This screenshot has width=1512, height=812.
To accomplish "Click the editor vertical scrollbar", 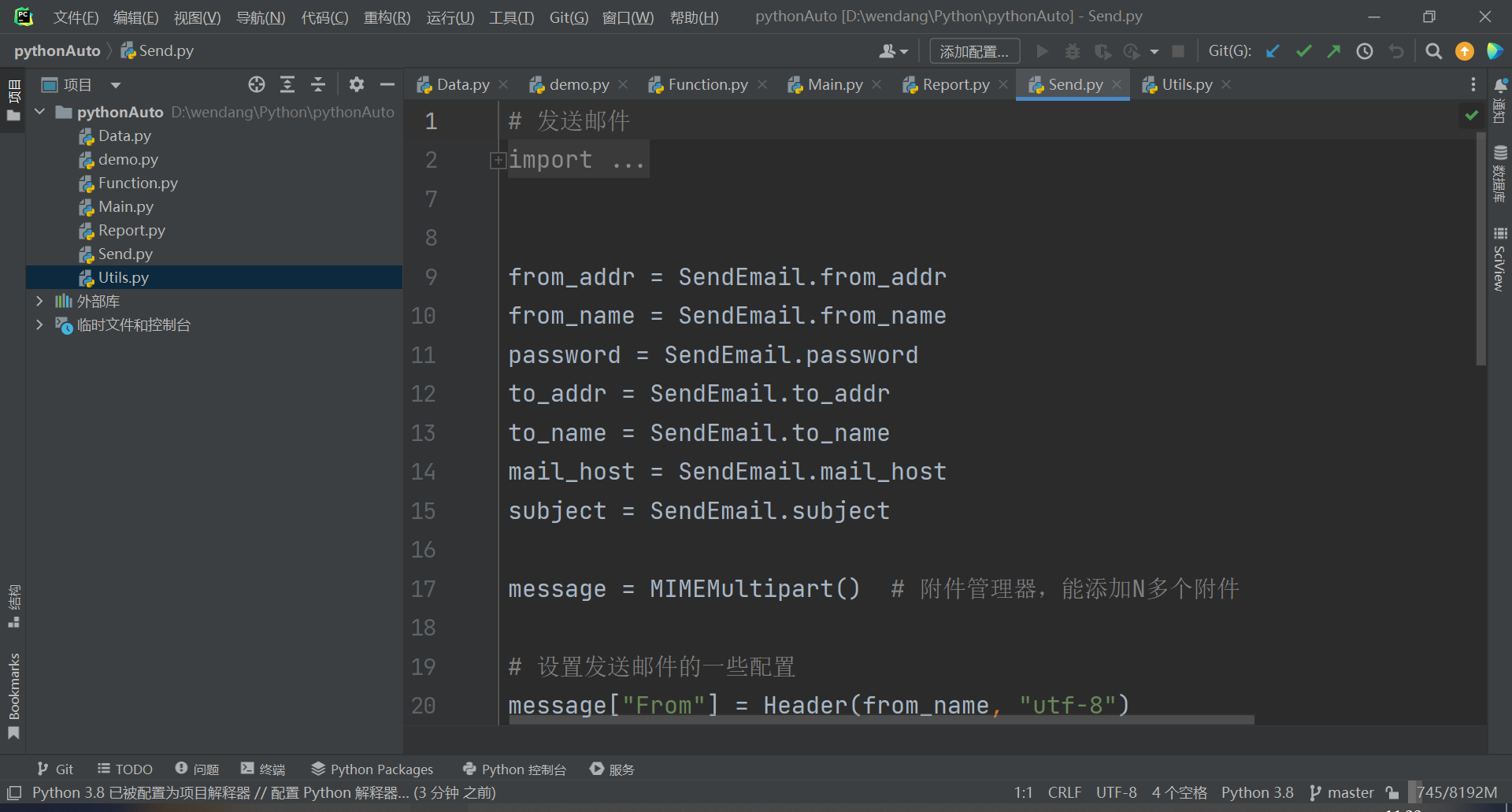I will (x=1480, y=248).
